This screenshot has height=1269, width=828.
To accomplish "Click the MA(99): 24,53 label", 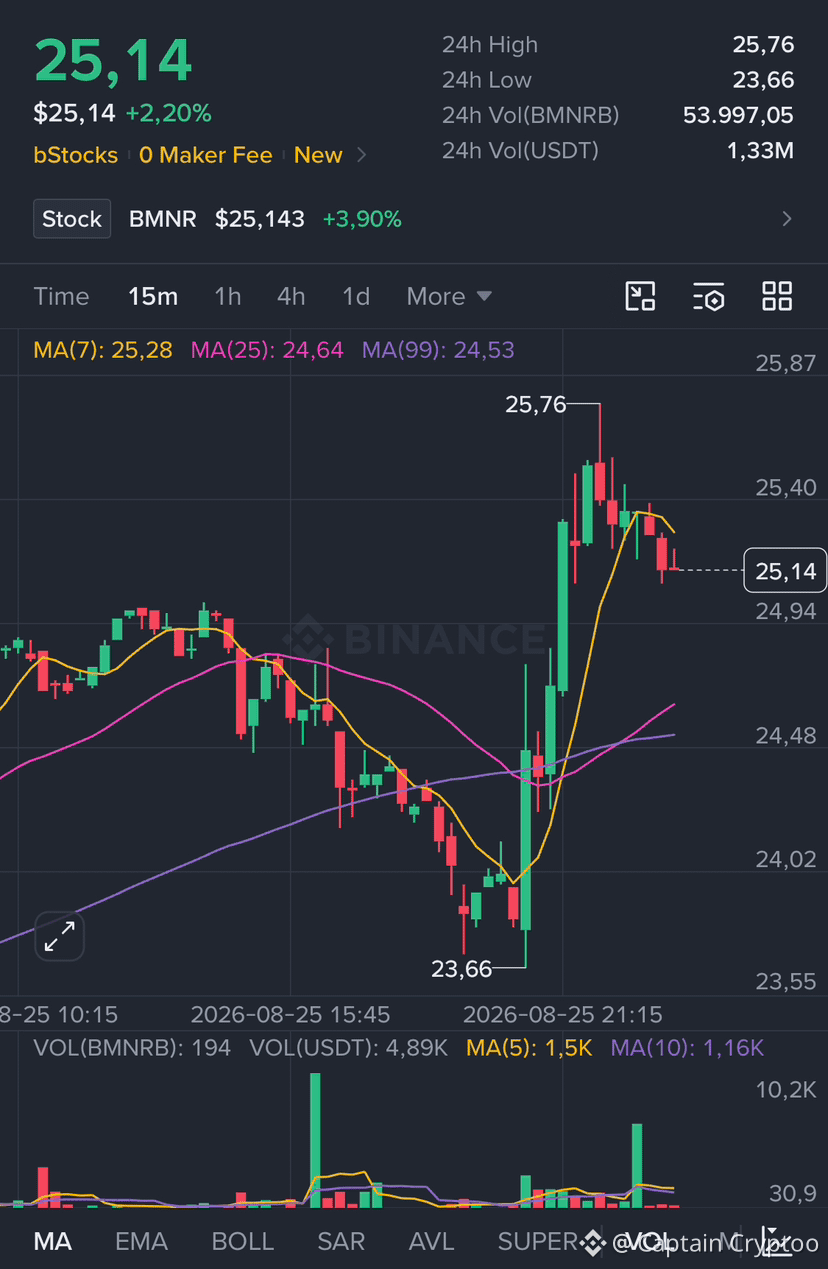I will [438, 350].
